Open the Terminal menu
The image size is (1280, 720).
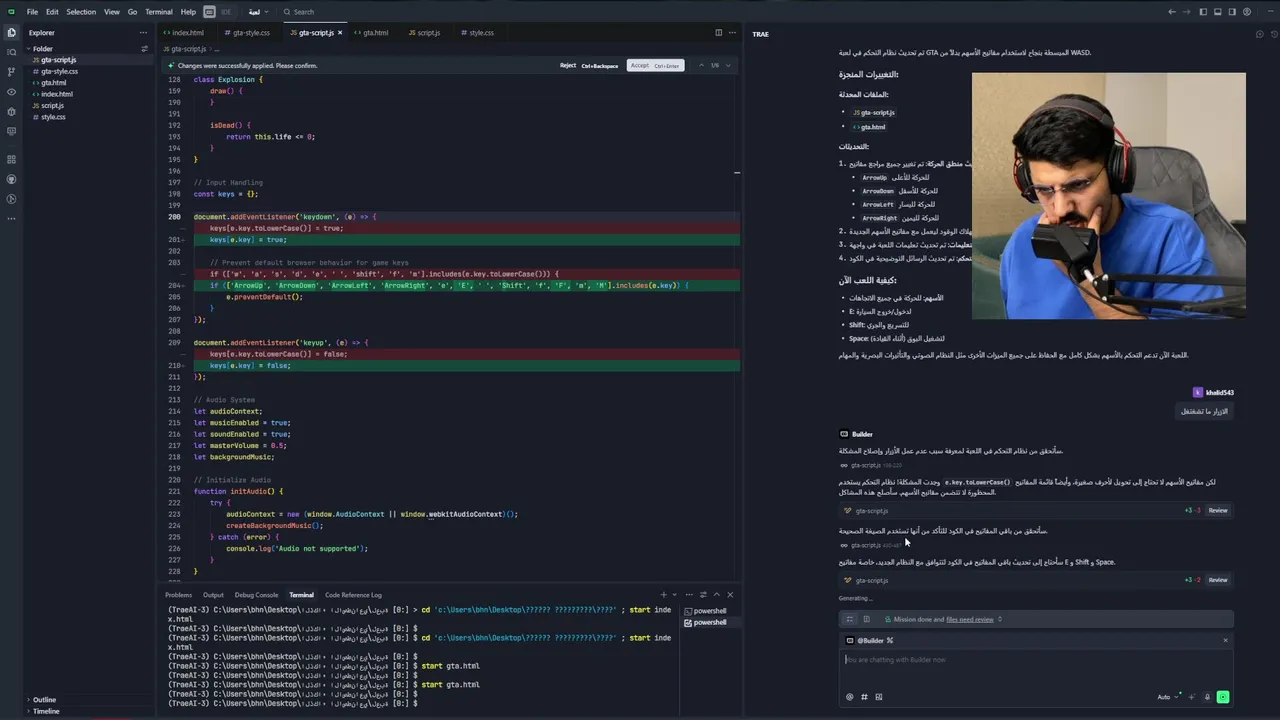[x=159, y=12]
